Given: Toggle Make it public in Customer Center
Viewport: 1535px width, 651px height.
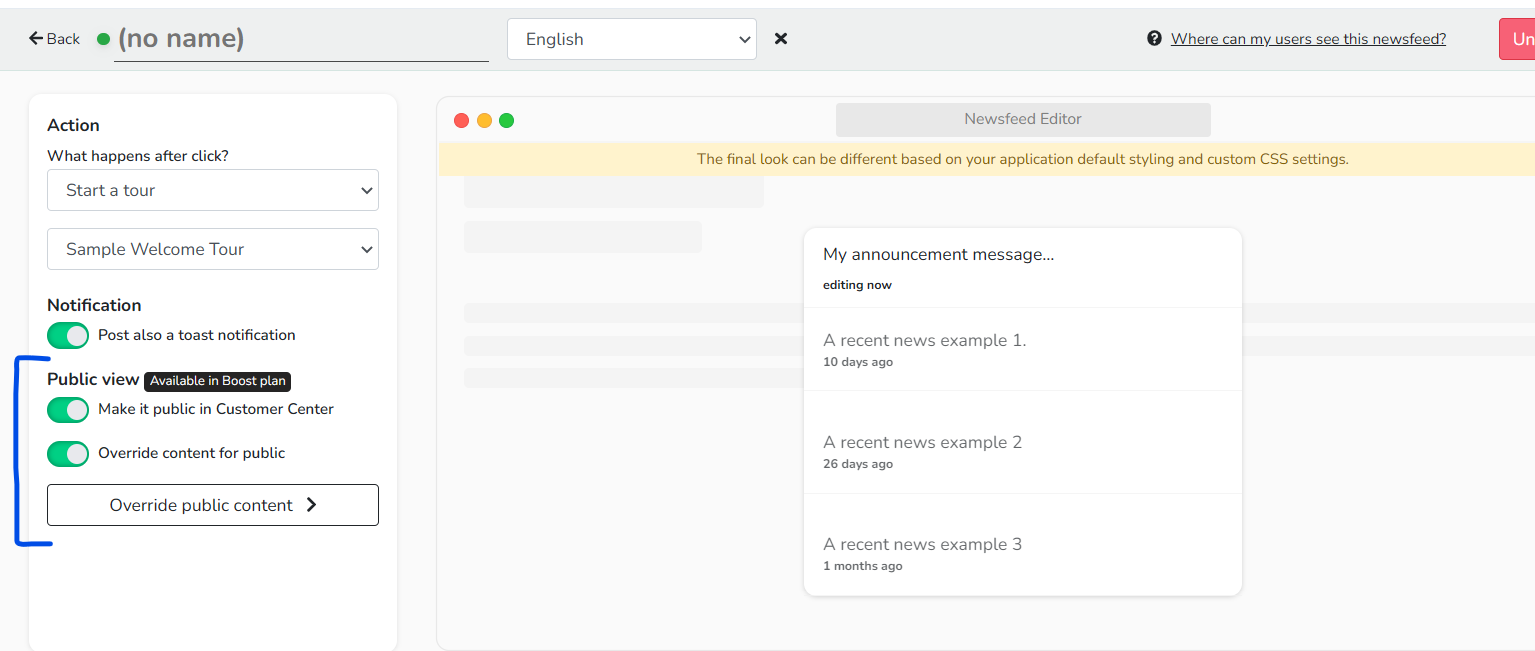Looking at the screenshot, I should [x=68, y=410].
